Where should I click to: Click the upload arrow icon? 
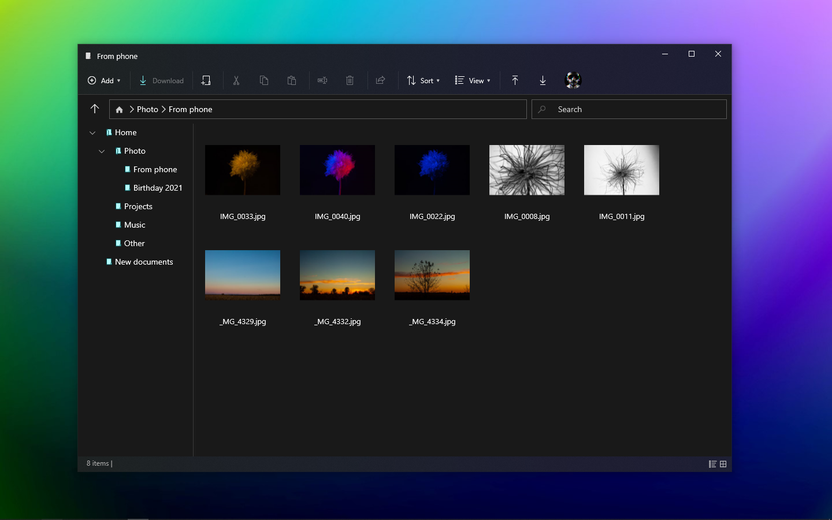coord(515,81)
